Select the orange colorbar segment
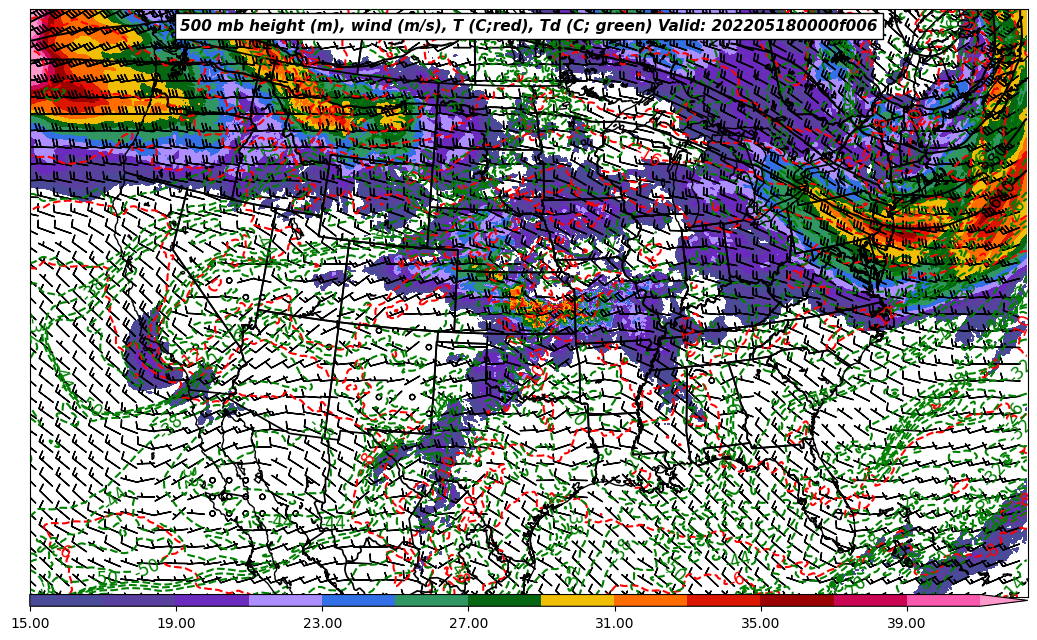 tap(650, 601)
